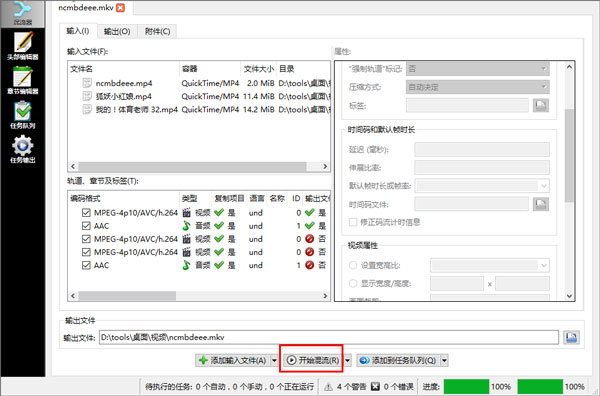Click the 添加到任务队列(Q) button

click(398, 360)
